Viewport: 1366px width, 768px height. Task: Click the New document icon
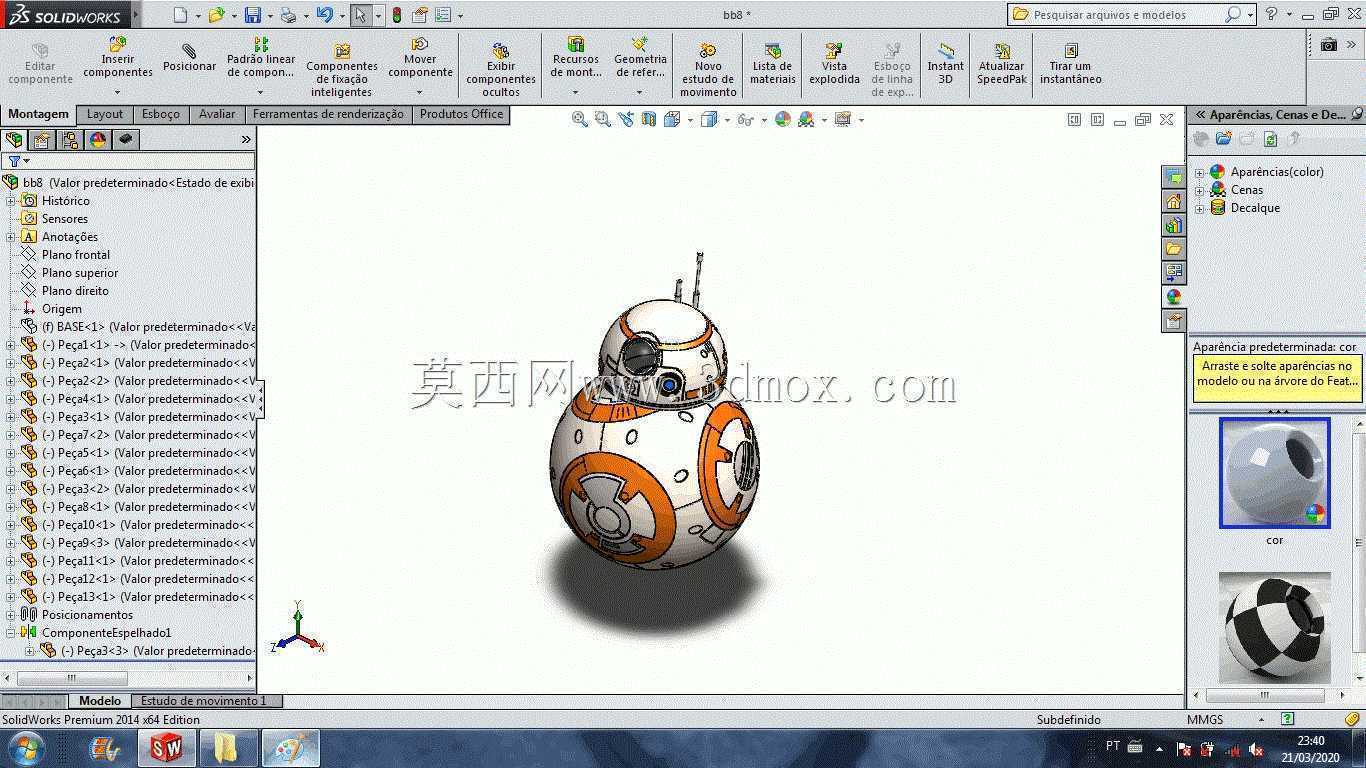pos(180,15)
